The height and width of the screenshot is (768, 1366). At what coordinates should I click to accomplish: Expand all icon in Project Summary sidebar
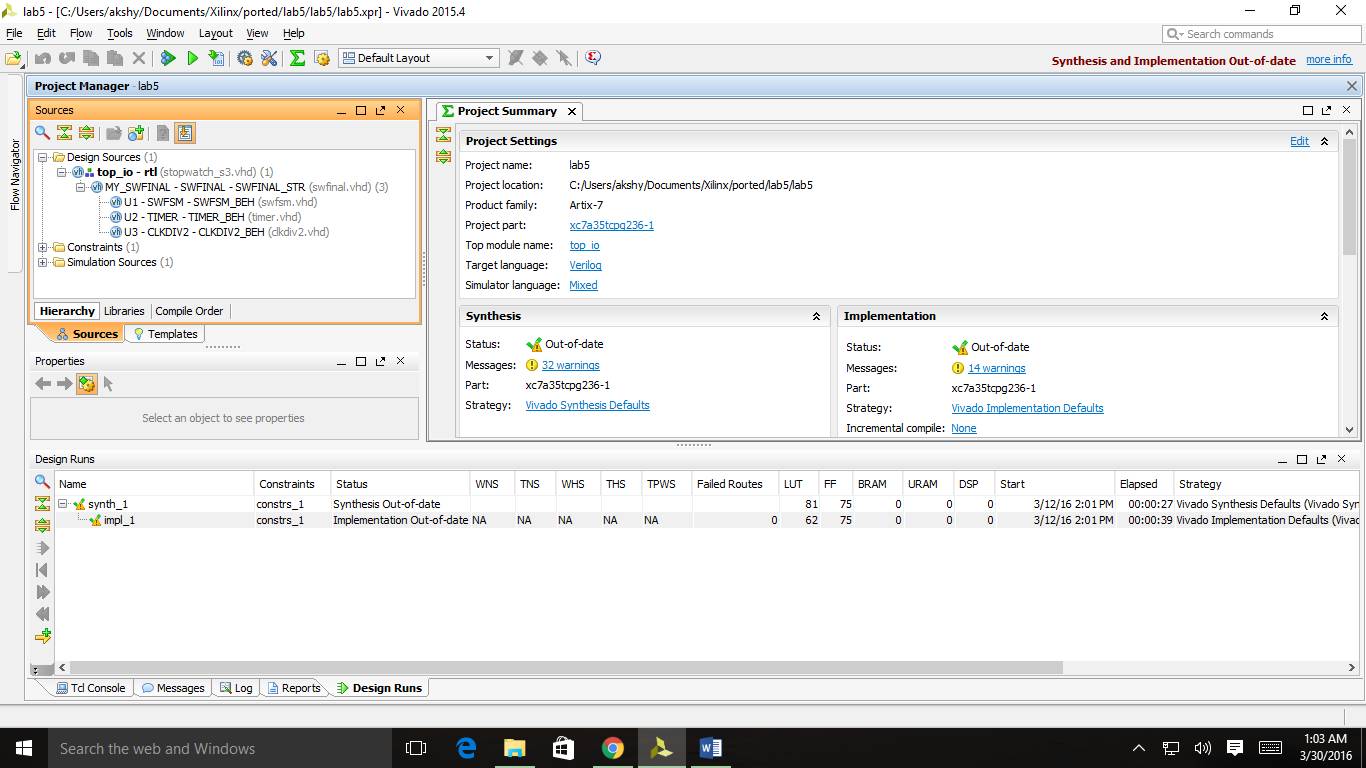point(444,156)
